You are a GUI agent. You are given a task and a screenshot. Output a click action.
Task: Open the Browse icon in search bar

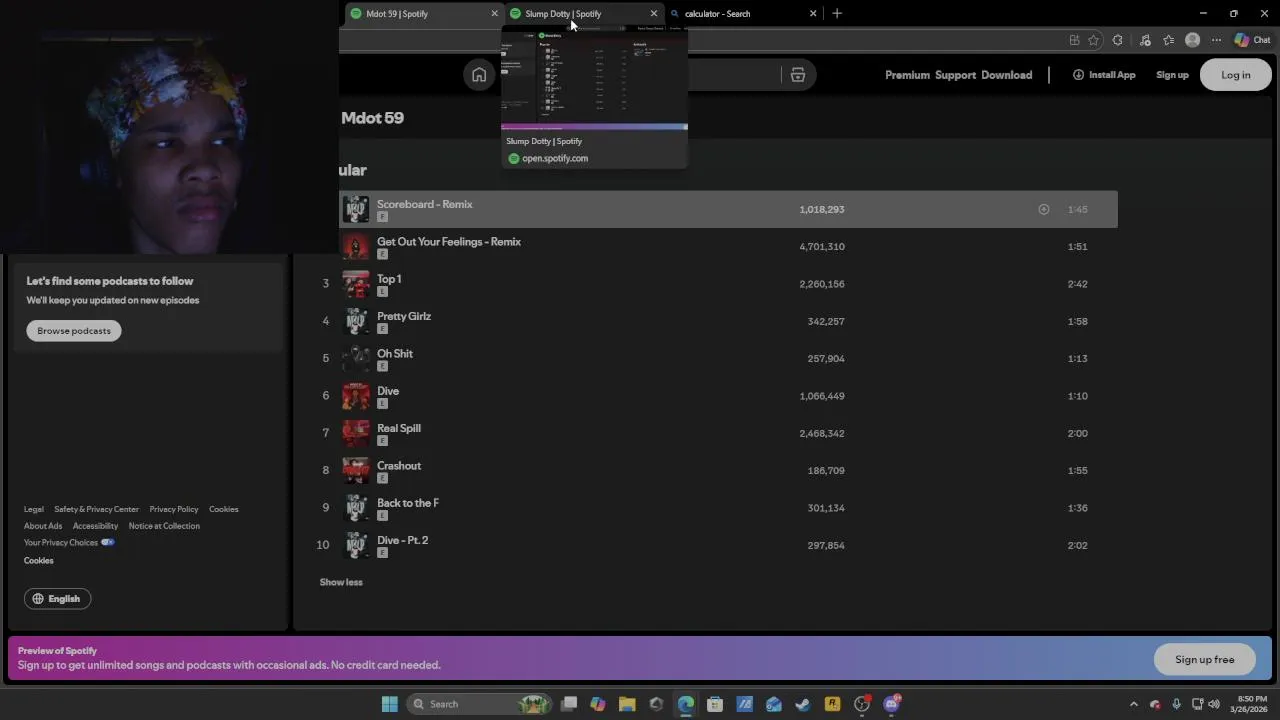[x=797, y=75]
